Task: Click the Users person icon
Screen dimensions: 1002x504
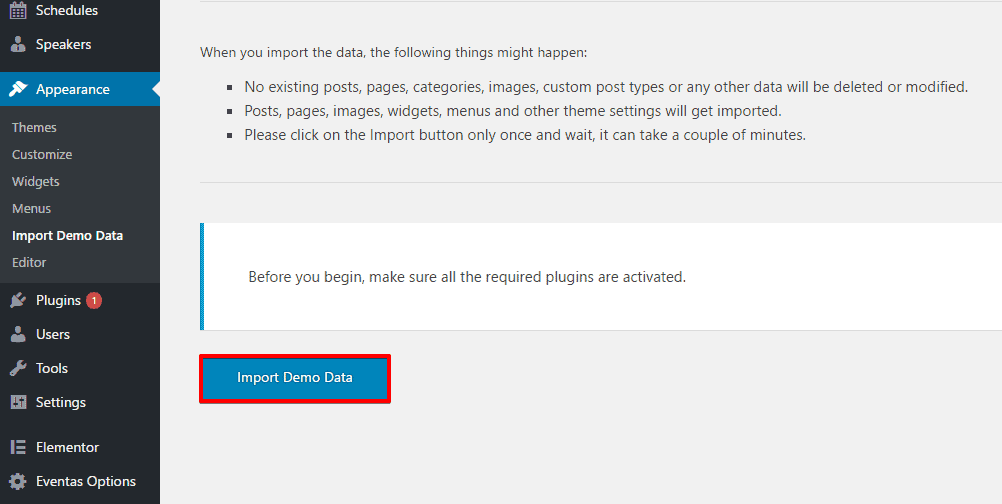Action: click(18, 334)
